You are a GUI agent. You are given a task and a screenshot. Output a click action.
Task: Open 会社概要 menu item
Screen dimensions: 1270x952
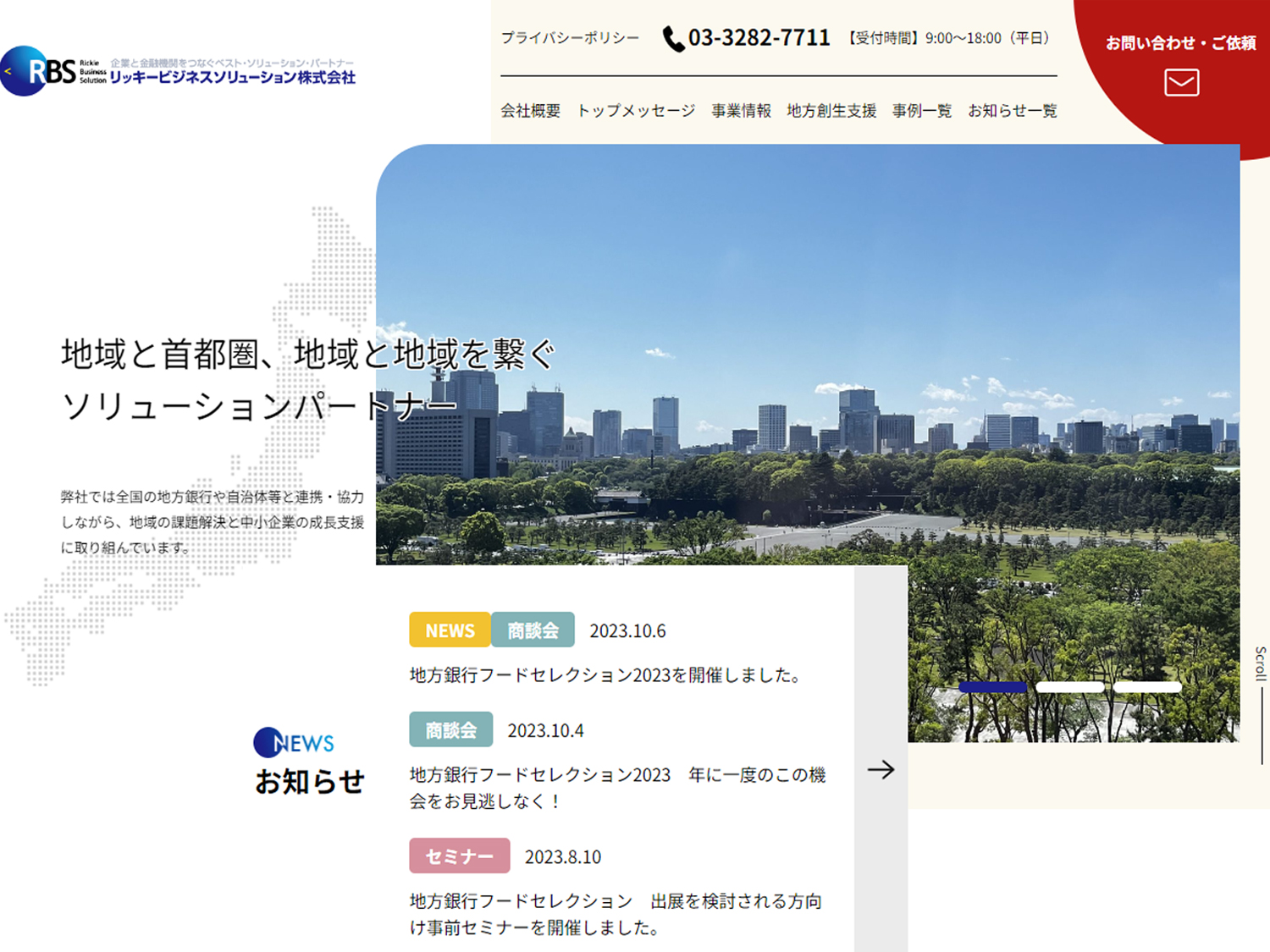click(530, 111)
